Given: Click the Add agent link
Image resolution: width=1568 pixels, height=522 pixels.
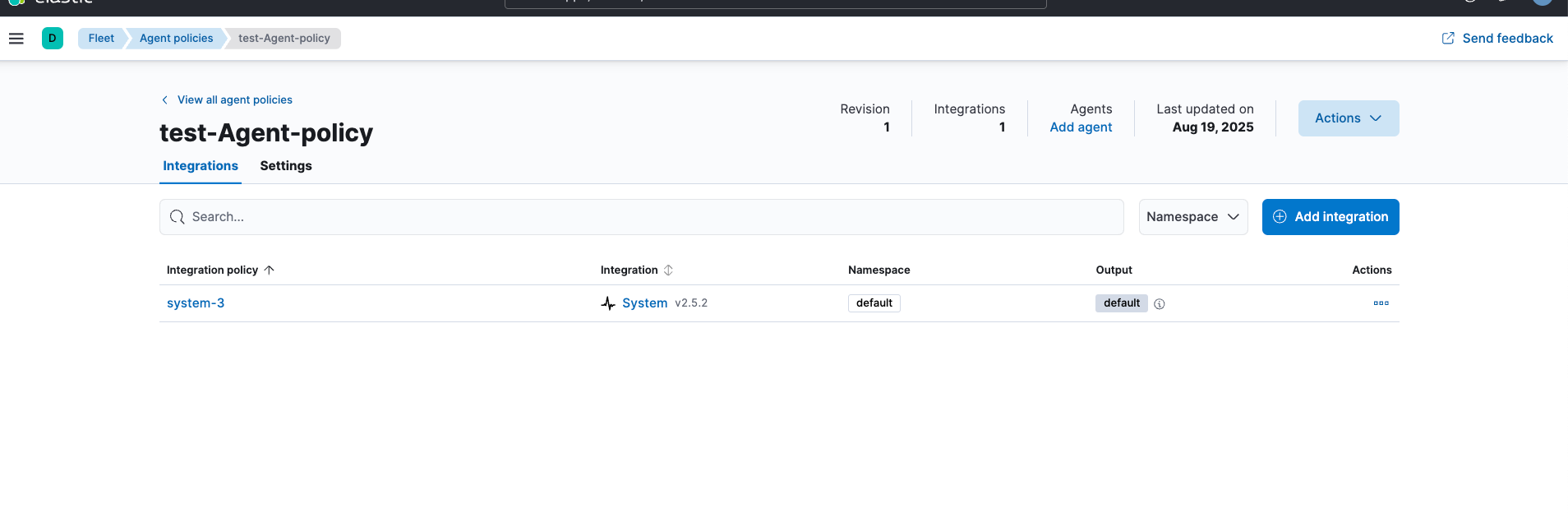Looking at the screenshot, I should click(1081, 127).
